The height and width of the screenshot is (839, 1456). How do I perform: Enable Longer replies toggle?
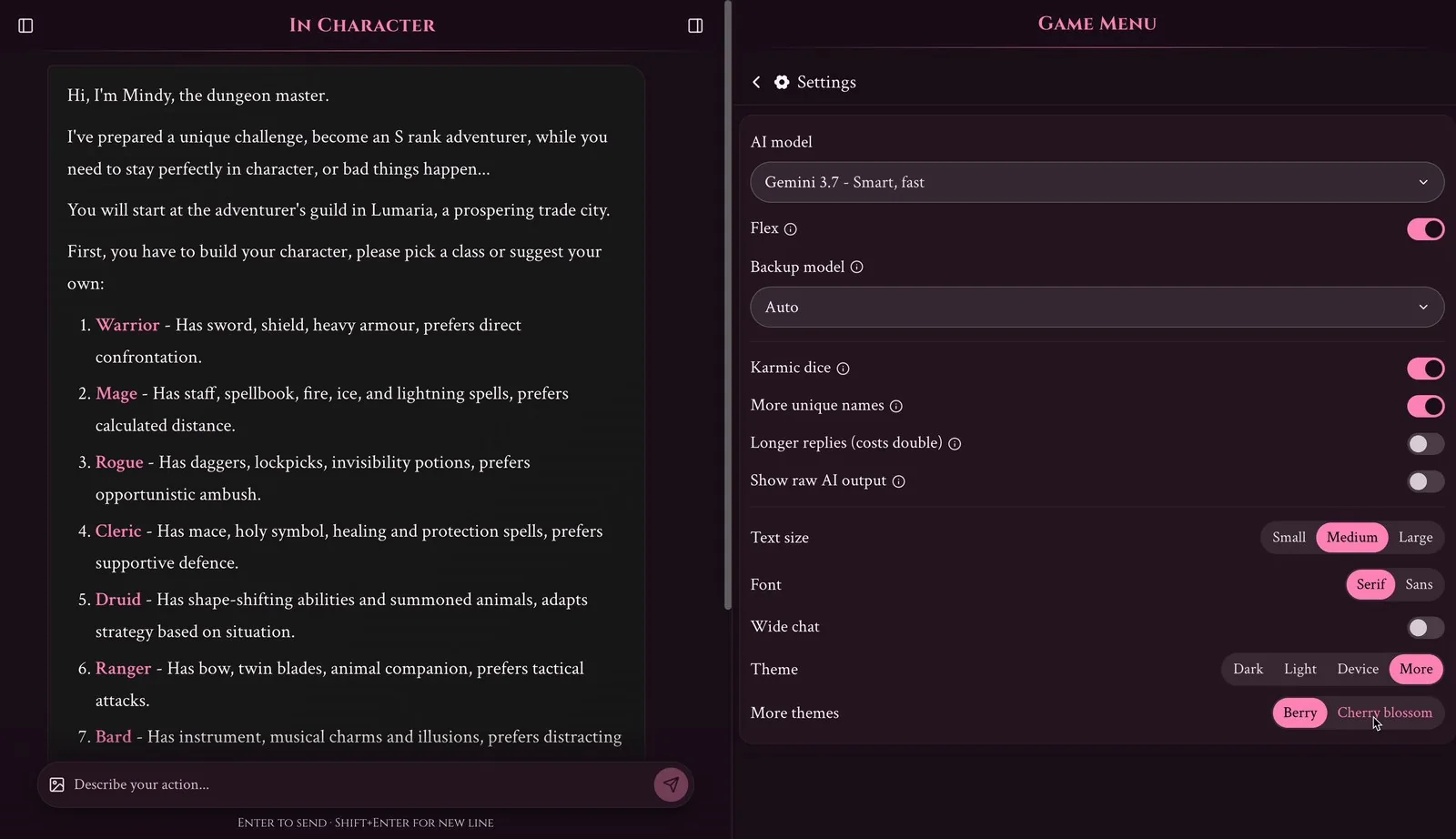1425,444
